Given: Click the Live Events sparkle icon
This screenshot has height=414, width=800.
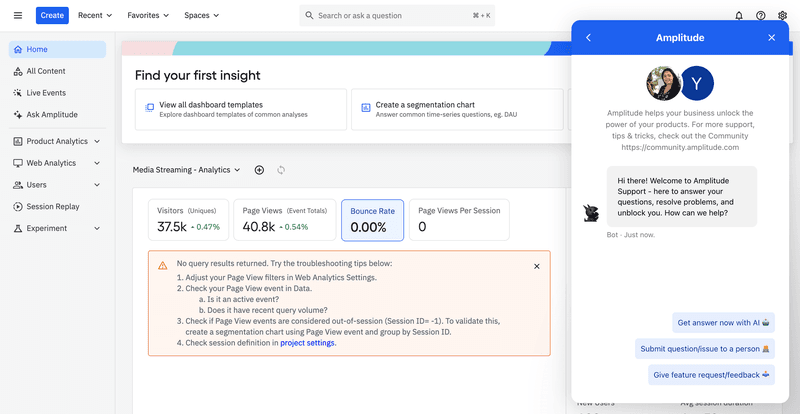Looking at the screenshot, I should [18, 93].
